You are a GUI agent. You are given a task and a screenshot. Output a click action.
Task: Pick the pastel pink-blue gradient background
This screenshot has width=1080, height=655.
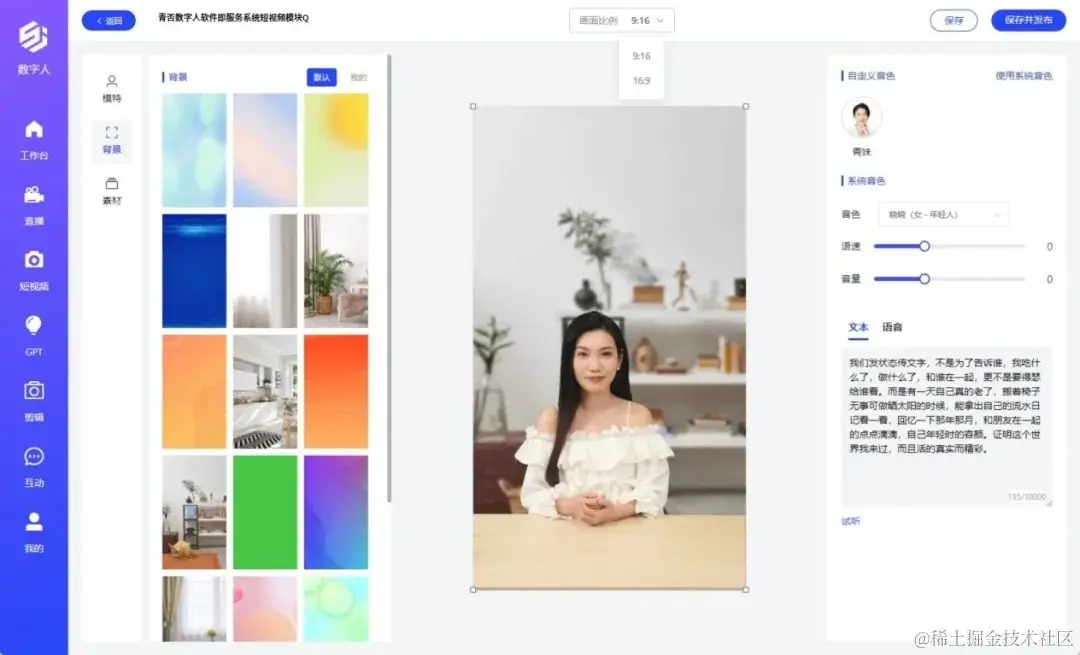[x=265, y=150]
